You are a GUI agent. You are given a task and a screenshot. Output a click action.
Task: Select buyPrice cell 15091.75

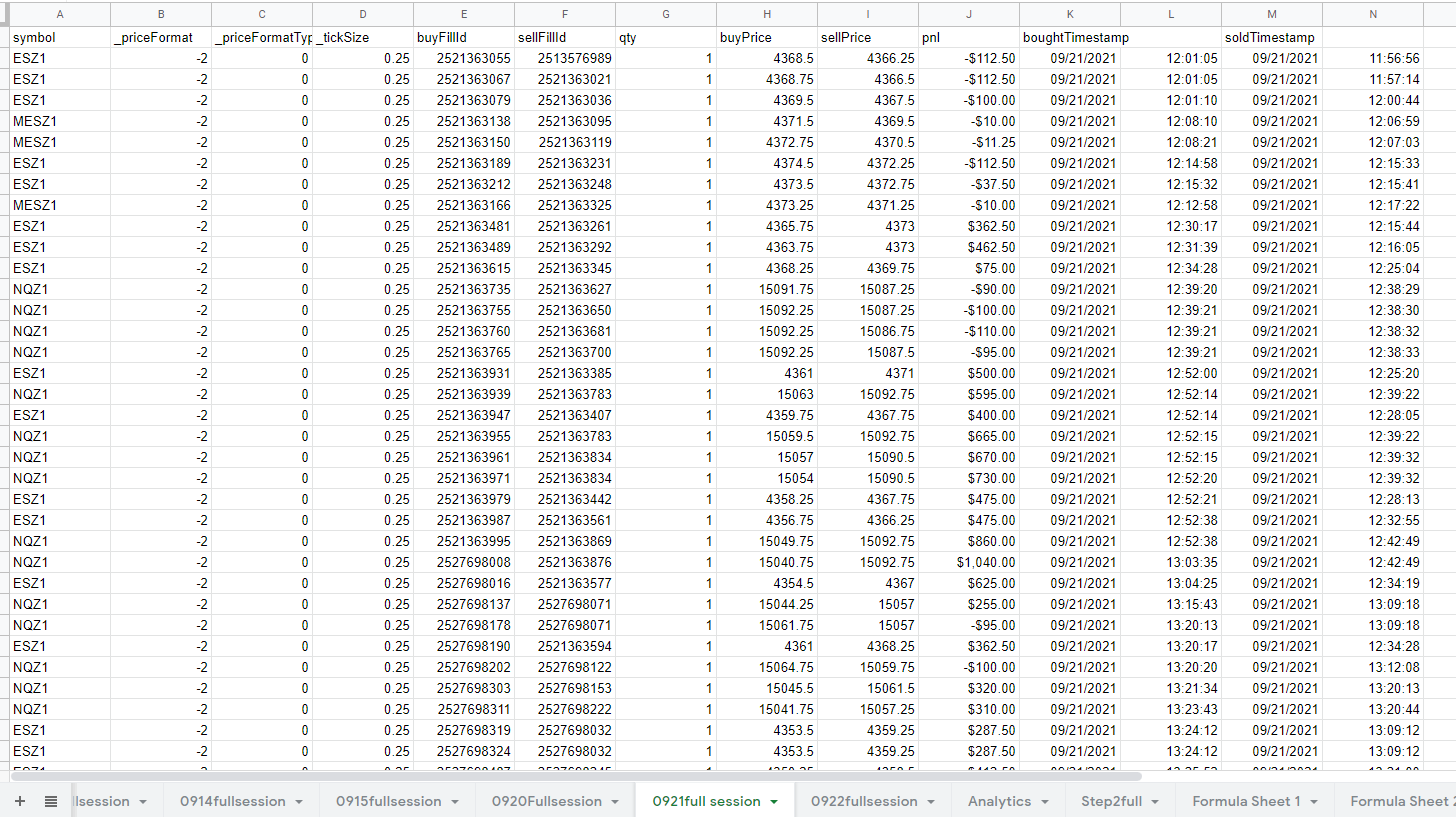pyautogui.click(x=767, y=289)
